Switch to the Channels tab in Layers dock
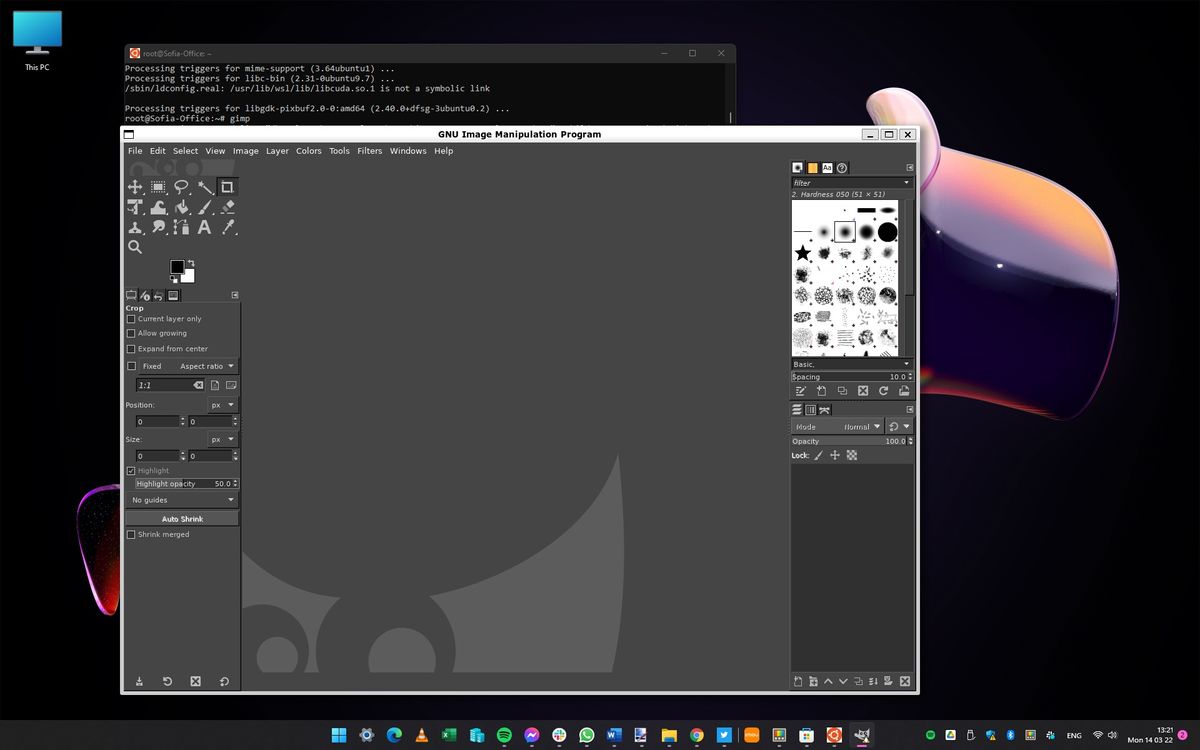This screenshot has height=750, width=1200. [x=811, y=409]
